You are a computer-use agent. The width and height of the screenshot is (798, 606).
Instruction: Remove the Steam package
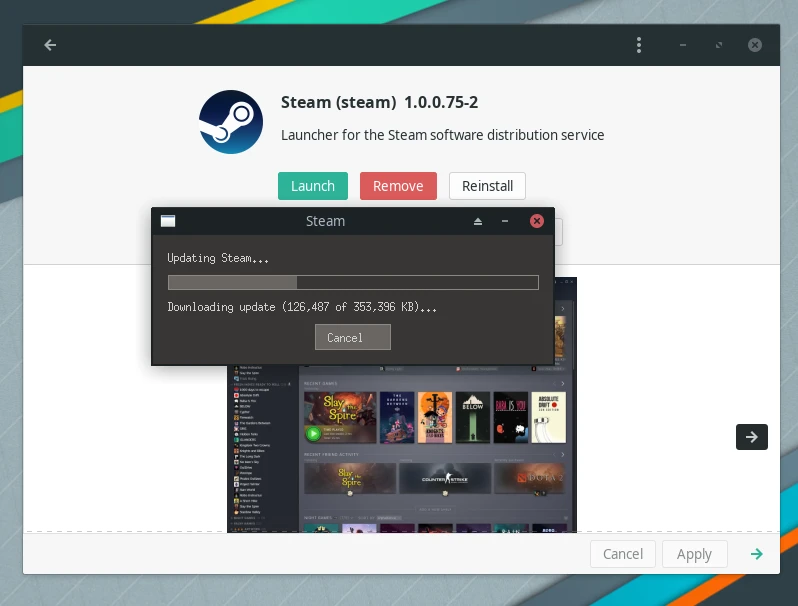pos(398,186)
